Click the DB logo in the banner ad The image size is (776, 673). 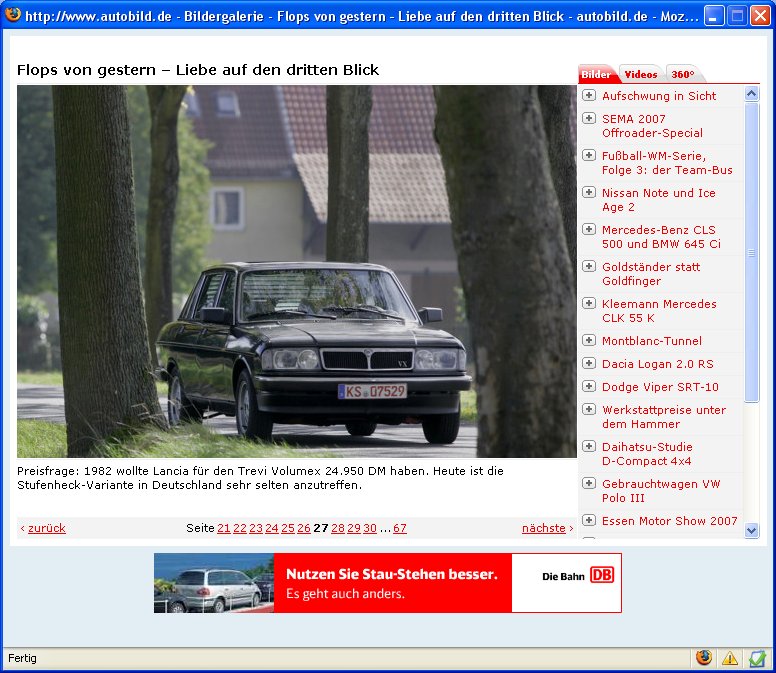click(x=602, y=575)
